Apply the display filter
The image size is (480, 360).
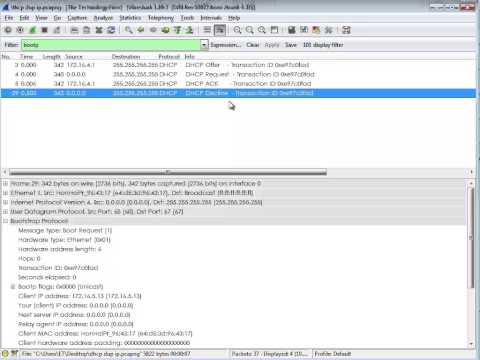pyautogui.click(x=272, y=45)
